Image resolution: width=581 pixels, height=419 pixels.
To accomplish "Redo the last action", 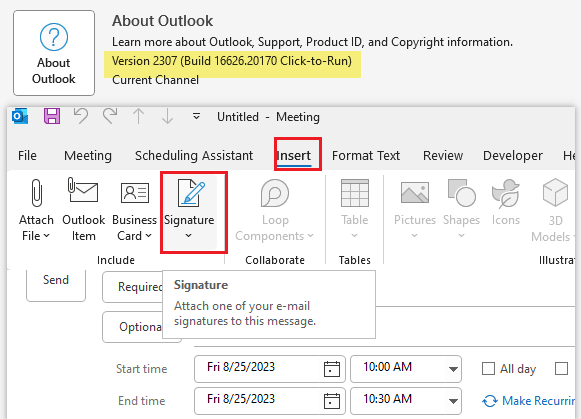I will click(110, 116).
